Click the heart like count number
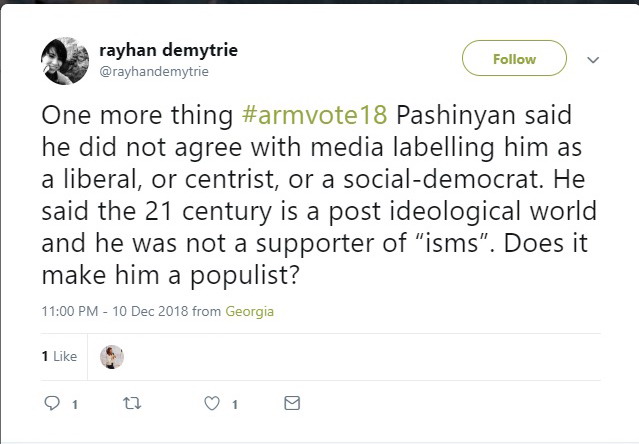 [x=234, y=405]
